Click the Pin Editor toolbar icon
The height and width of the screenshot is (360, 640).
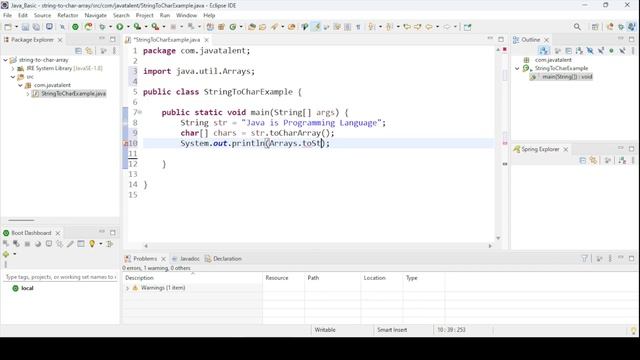click(x=467, y=27)
